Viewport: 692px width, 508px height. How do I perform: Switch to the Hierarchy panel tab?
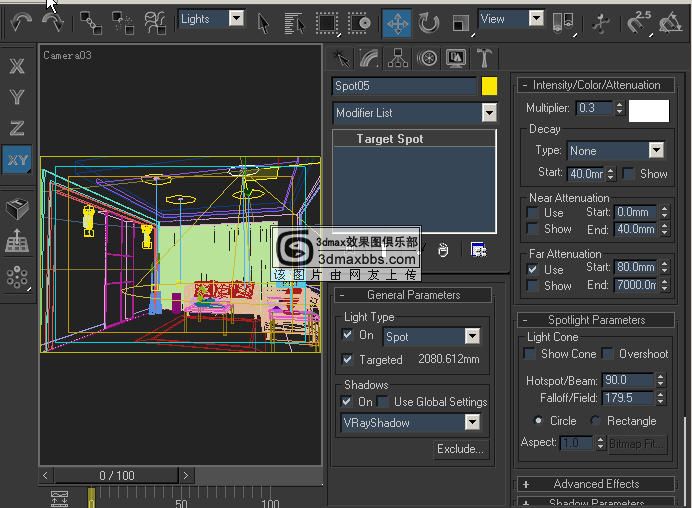point(398,58)
